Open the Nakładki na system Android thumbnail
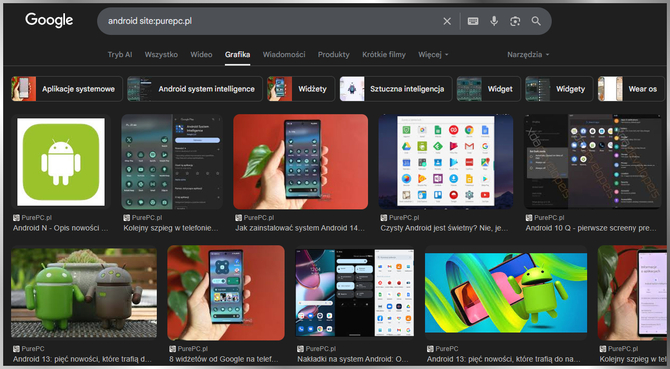The image size is (670, 369). pyautogui.click(x=354, y=293)
